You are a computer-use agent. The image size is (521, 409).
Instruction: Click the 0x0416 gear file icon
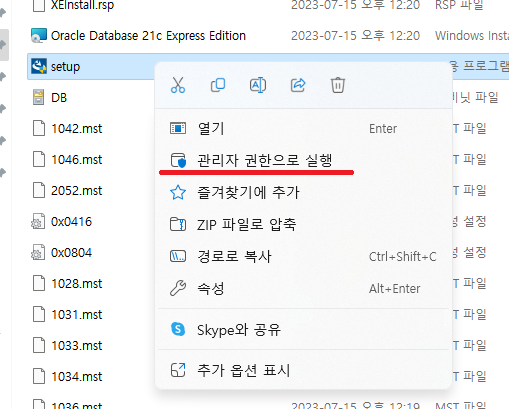38,221
